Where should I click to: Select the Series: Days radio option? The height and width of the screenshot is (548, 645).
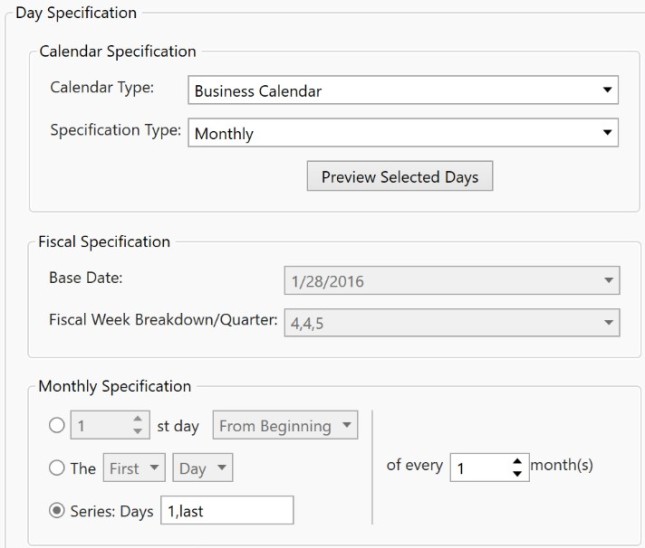[x=57, y=511]
